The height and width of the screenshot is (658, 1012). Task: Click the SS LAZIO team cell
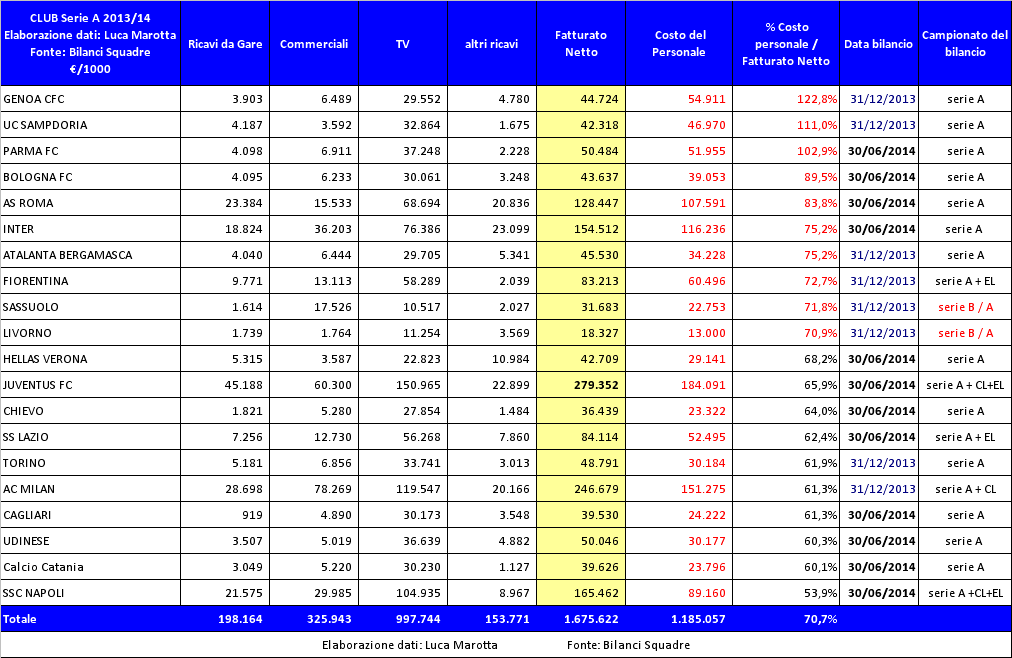point(90,437)
